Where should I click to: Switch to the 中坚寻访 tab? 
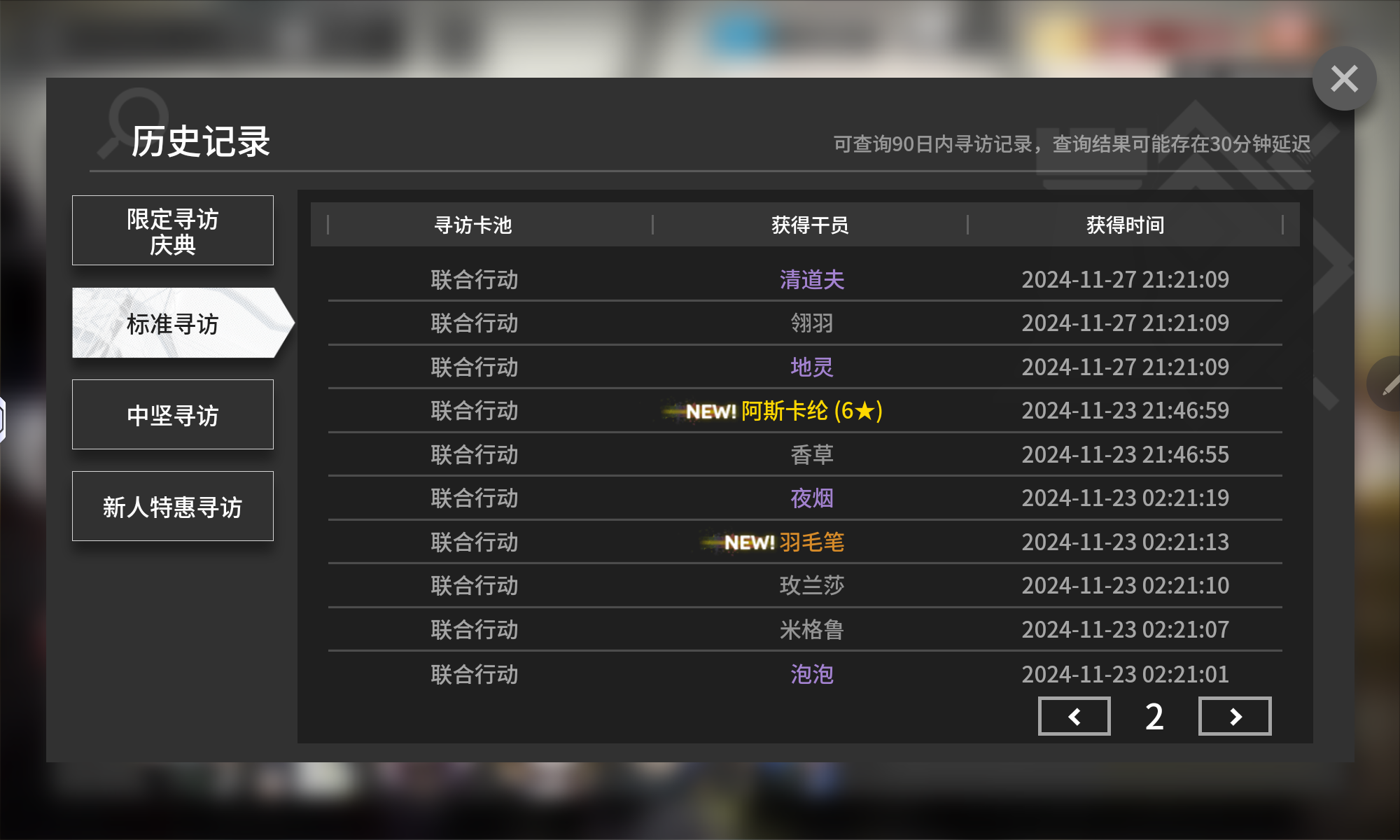(x=173, y=415)
